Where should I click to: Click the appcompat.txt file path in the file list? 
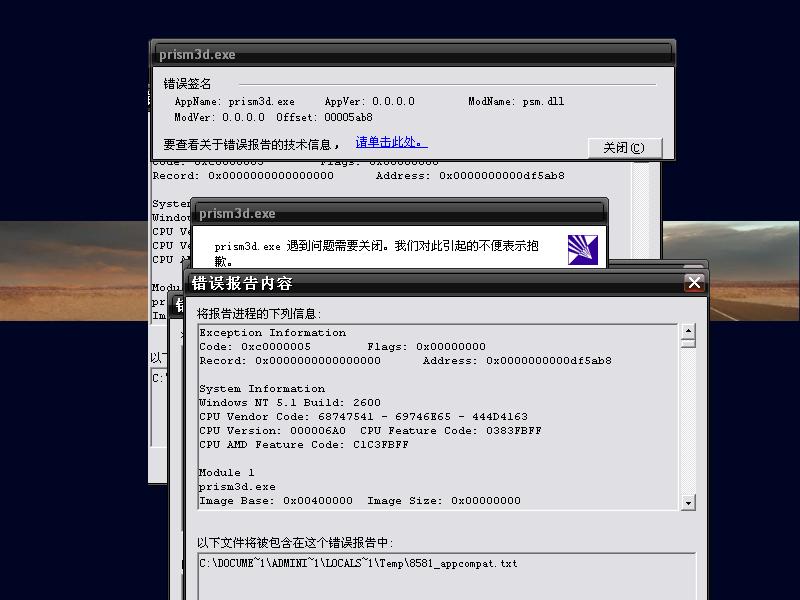tap(358, 563)
